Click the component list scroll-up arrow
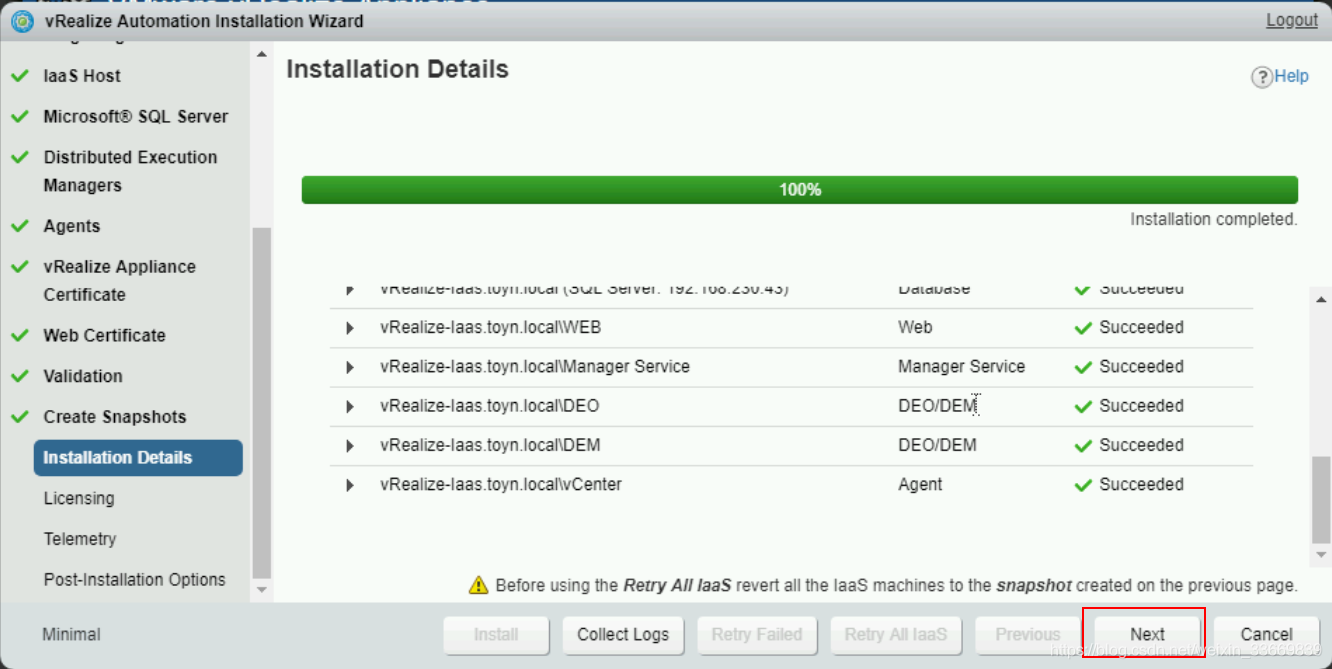The width and height of the screenshot is (1332, 669). [1321, 299]
